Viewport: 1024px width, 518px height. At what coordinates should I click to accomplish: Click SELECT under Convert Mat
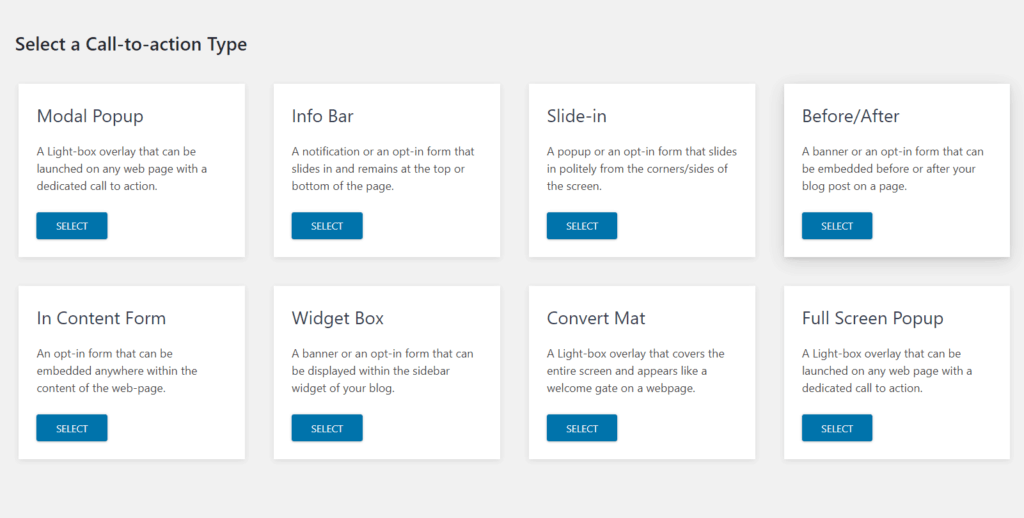pyautogui.click(x=582, y=428)
